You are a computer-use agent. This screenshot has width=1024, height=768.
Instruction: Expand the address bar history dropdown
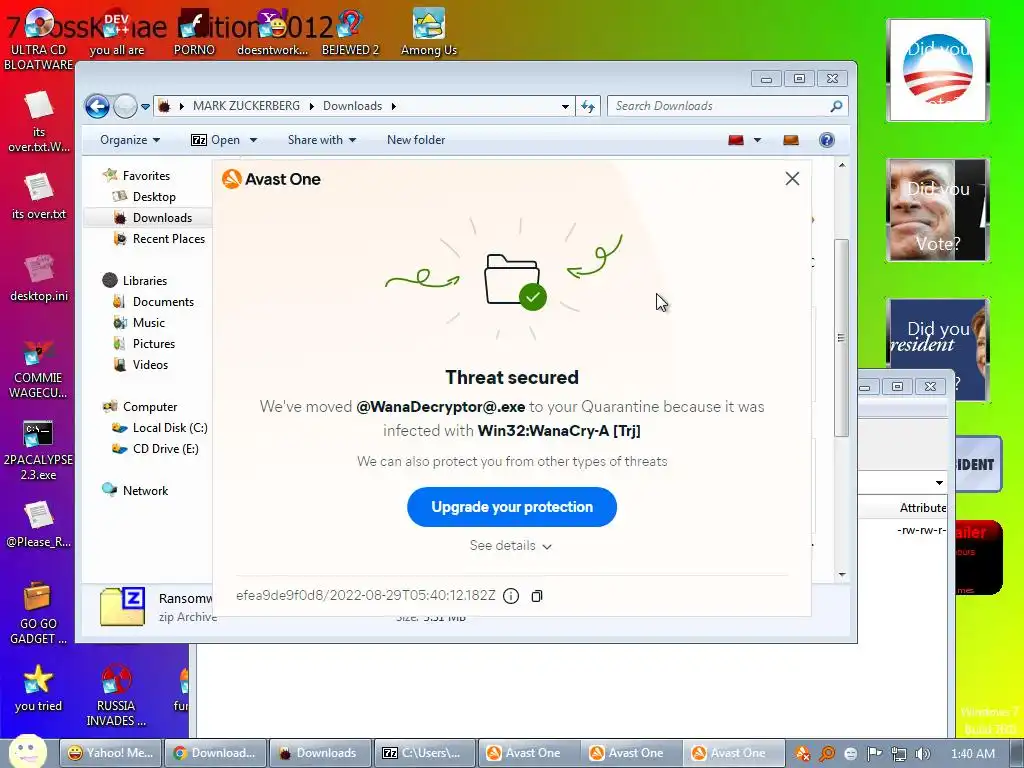pos(566,106)
